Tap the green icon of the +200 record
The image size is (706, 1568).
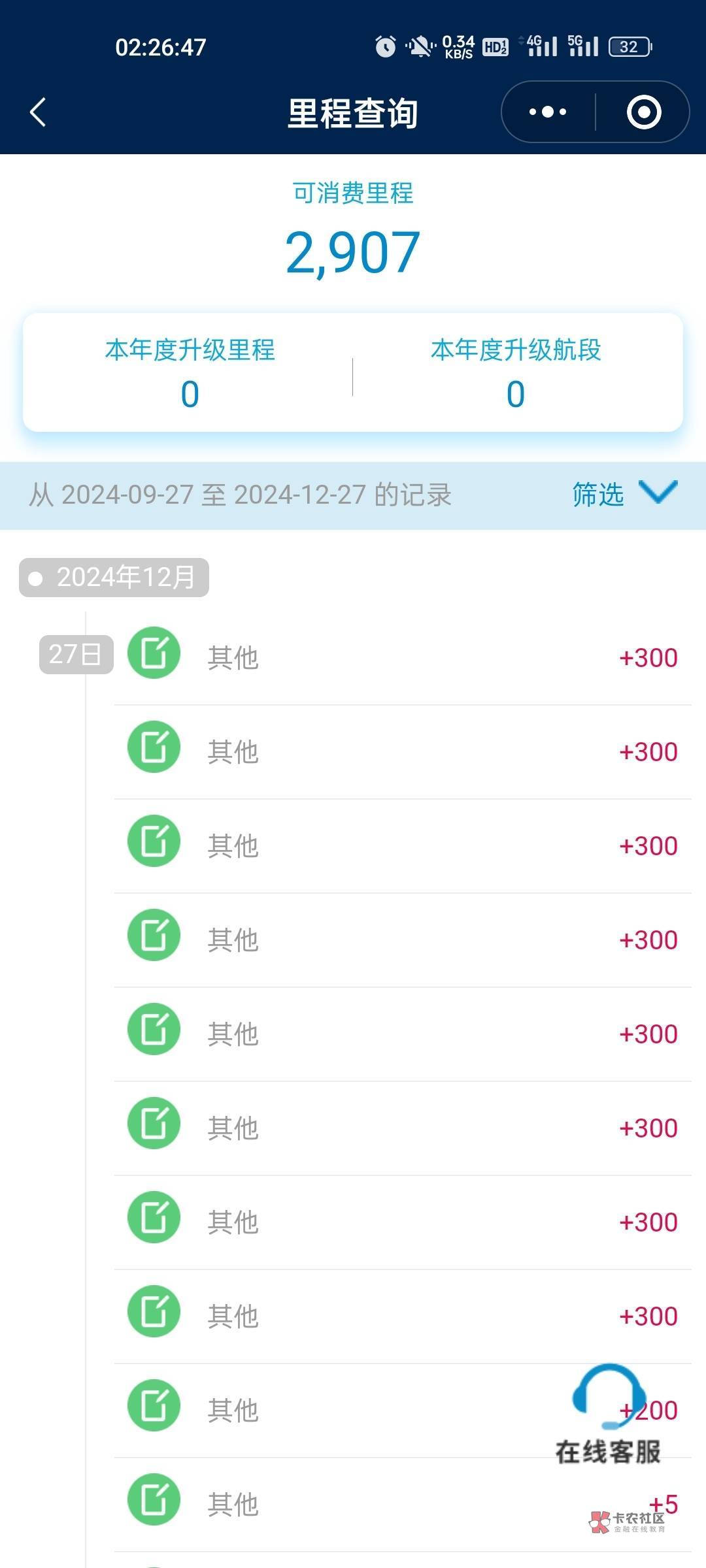click(154, 1405)
